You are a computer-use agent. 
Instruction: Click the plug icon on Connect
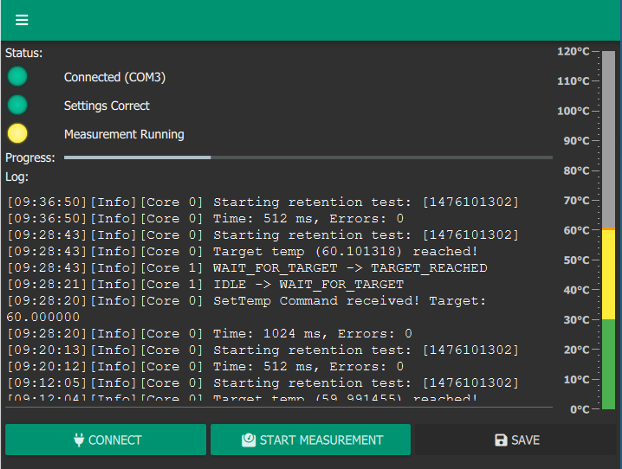[x=79, y=440]
